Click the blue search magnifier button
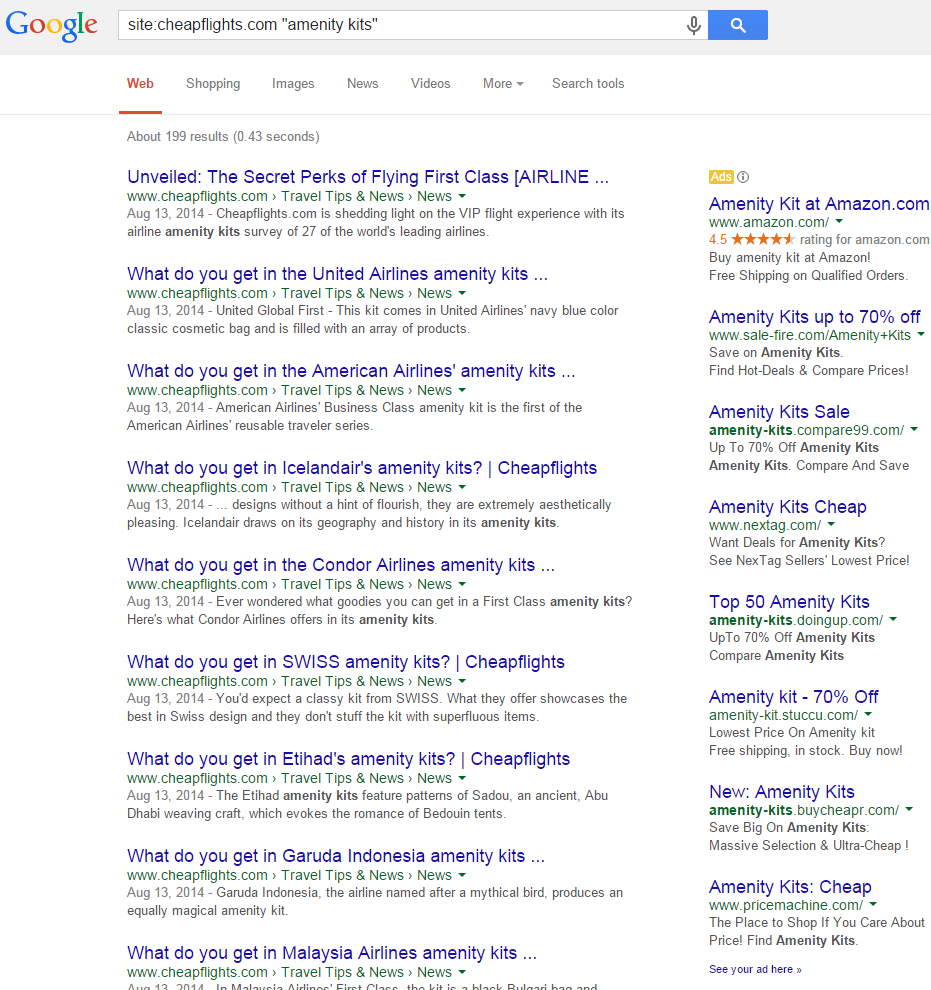Image resolution: width=931 pixels, height=990 pixels. pos(737,25)
